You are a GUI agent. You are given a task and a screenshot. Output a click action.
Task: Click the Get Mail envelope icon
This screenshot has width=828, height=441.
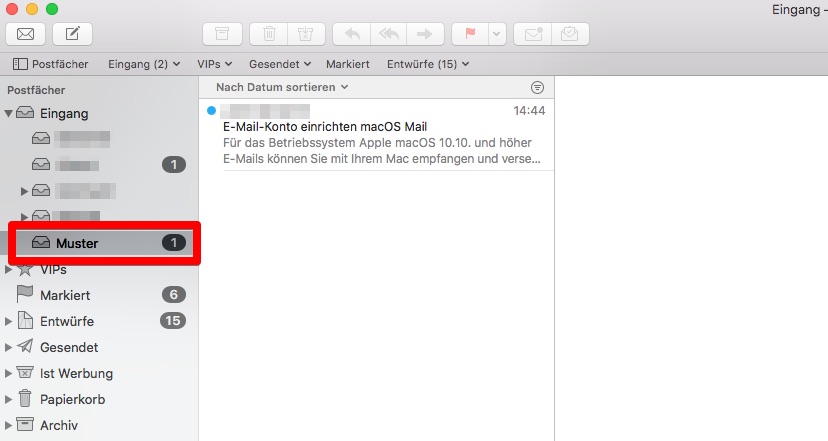click(x=26, y=34)
